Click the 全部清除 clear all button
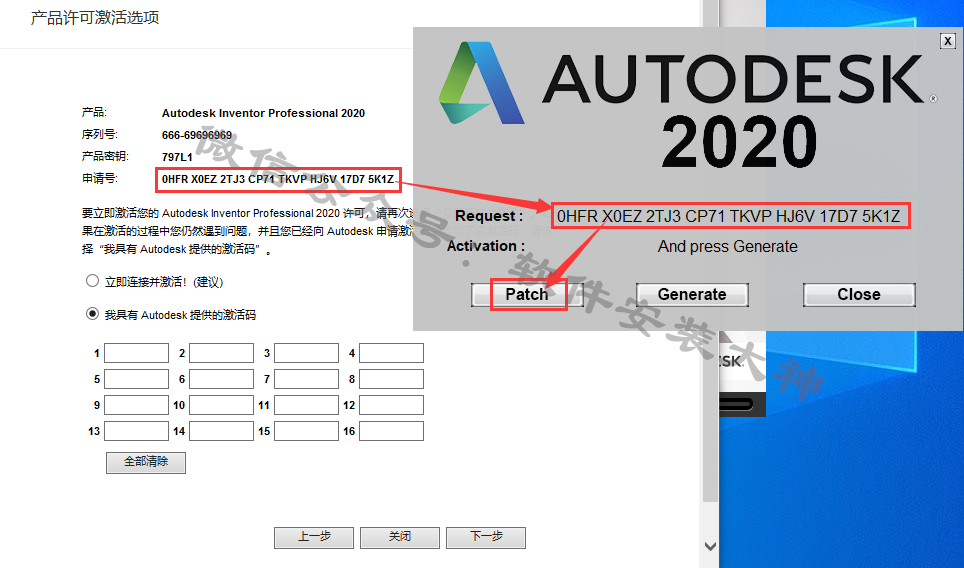This screenshot has height=568, width=964. (x=146, y=462)
